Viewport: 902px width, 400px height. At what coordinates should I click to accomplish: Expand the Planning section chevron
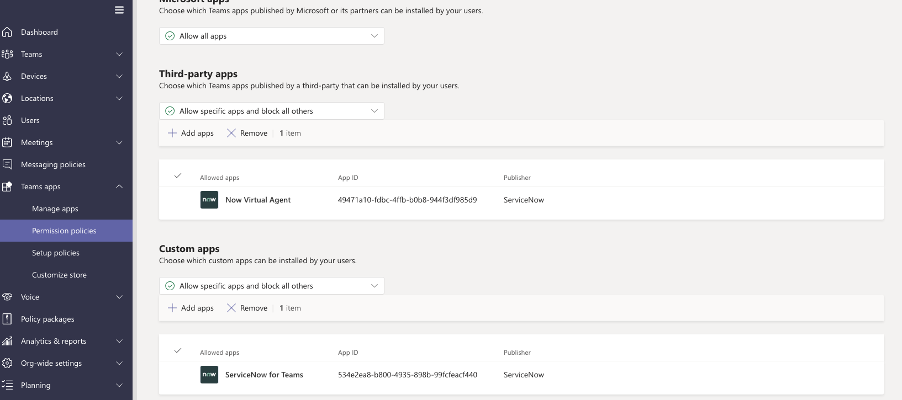119,385
